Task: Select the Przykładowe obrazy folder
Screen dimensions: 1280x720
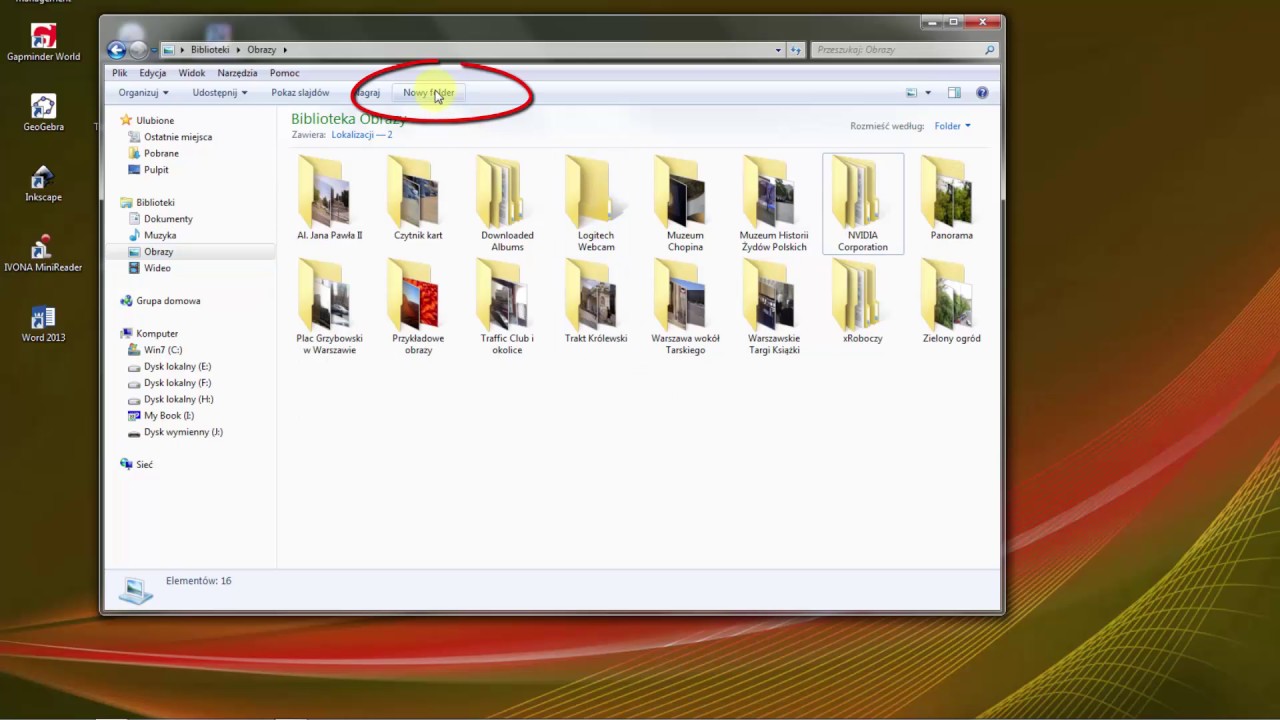Action: [418, 307]
